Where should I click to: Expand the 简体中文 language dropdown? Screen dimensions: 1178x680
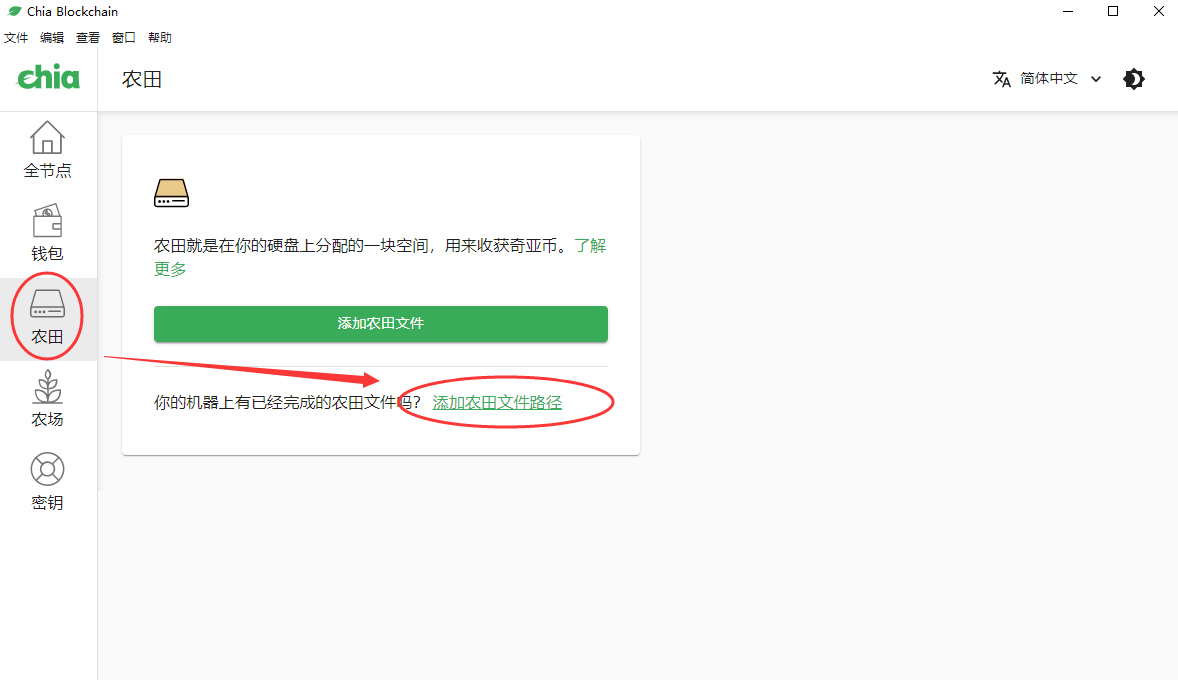click(x=1049, y=79)
